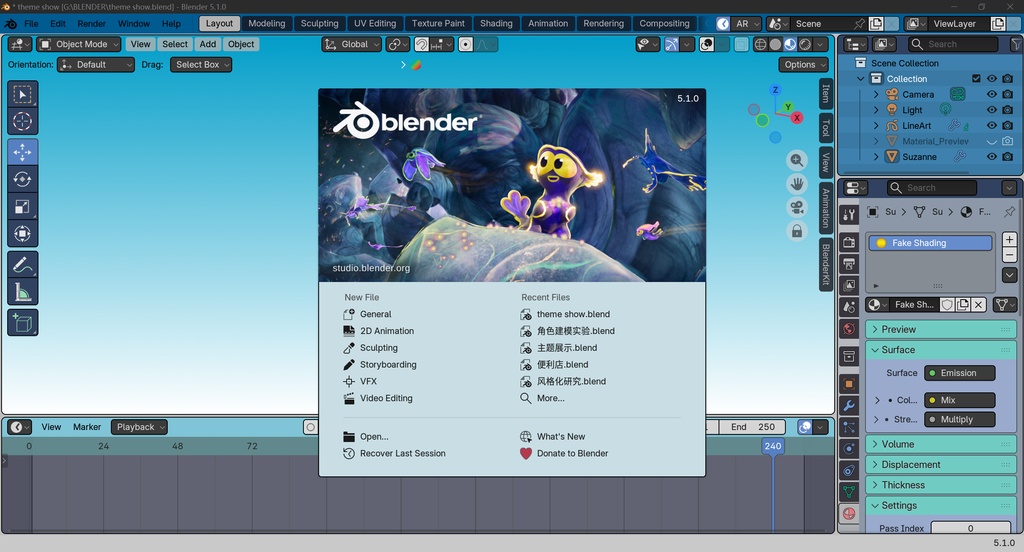Hide Camera in viewport via eye icon
The width and height of the screenshot is (1024, 552).
point(992,94)
